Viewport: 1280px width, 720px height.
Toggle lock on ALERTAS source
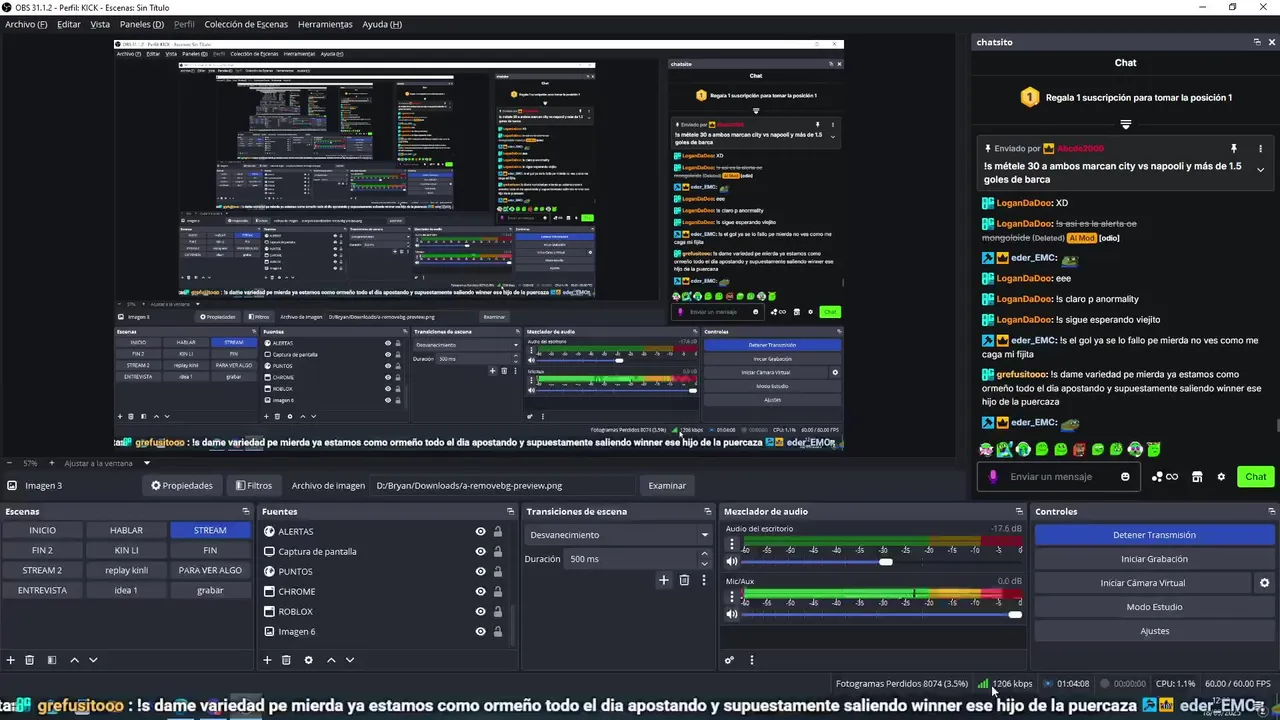498,532
